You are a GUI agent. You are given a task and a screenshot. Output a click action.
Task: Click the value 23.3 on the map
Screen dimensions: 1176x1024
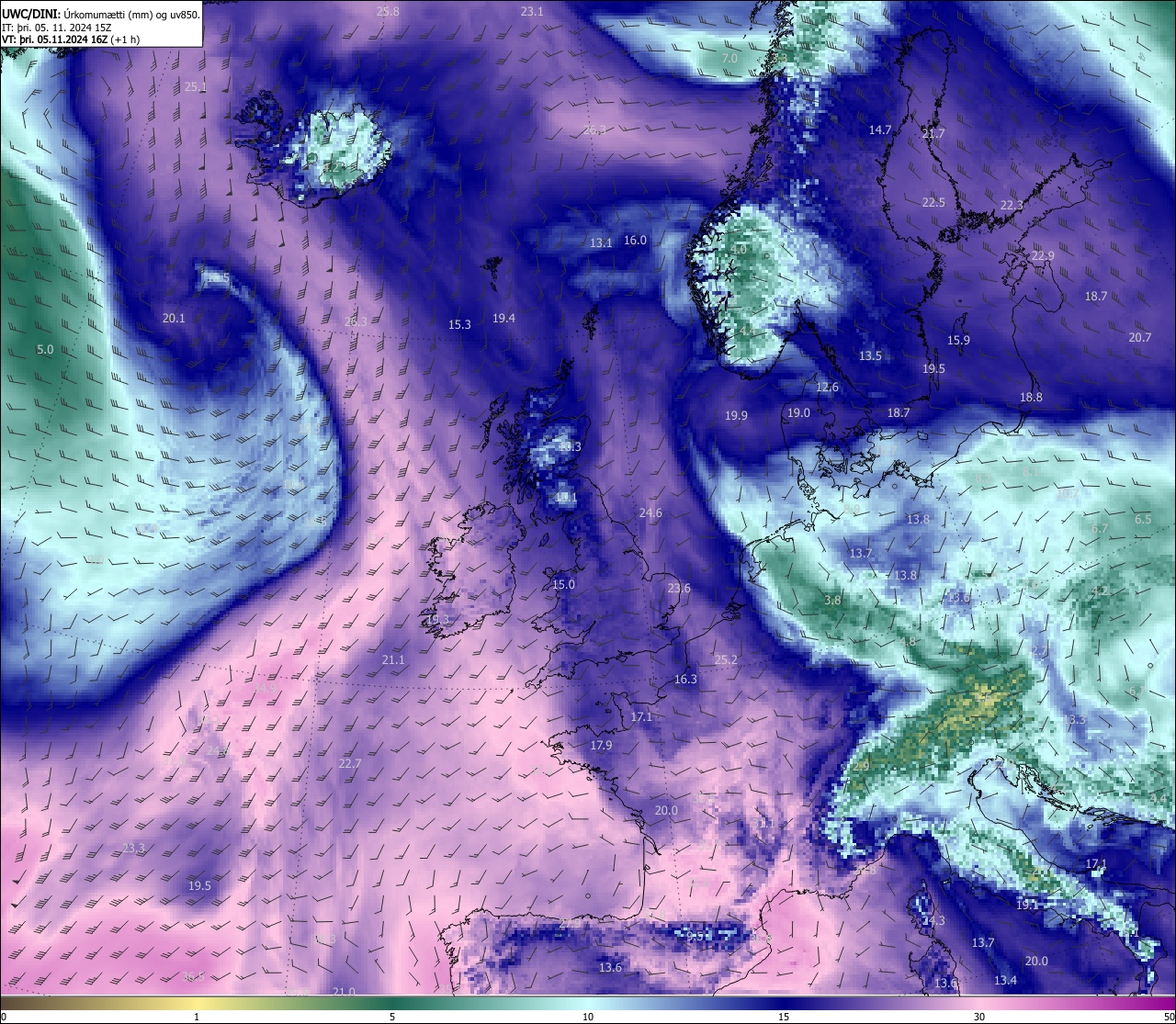pyautogui.click(x=133, y=849)
